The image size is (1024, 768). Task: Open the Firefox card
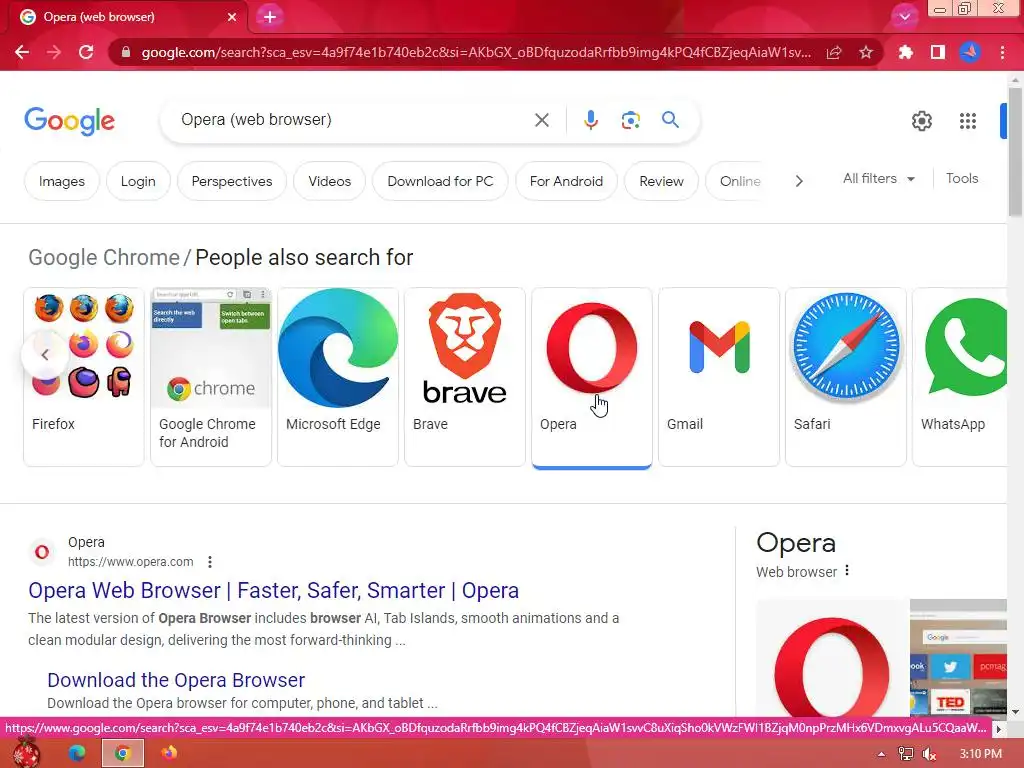point(84,377)
